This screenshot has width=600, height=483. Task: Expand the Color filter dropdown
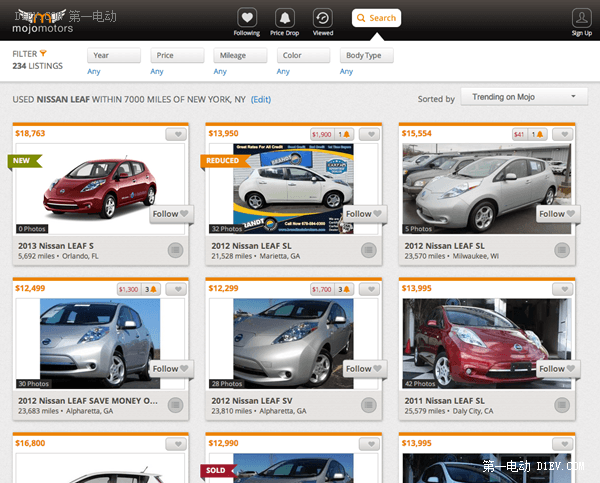[303, 55]
